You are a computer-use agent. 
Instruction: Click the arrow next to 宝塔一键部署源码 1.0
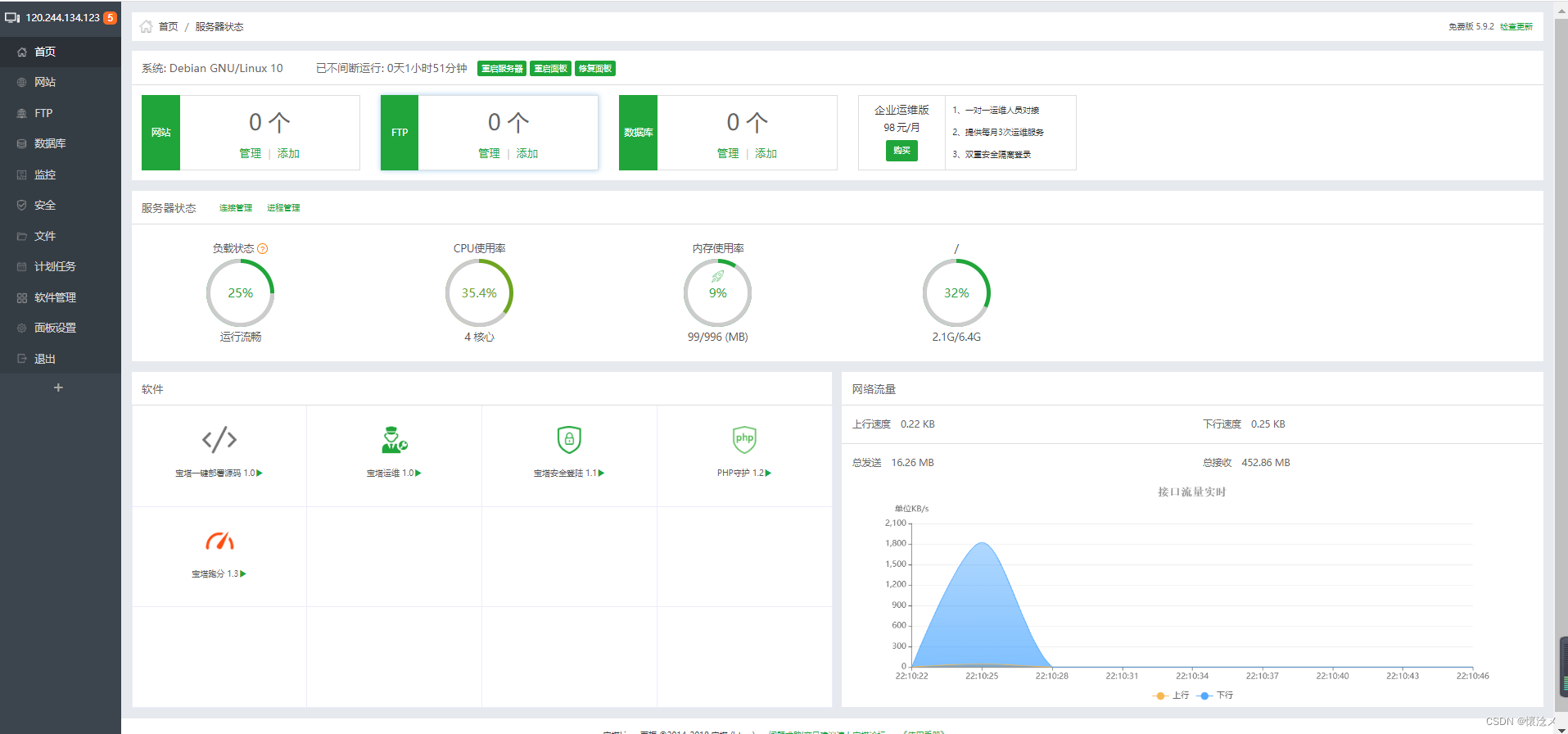(x=260, y=473)
